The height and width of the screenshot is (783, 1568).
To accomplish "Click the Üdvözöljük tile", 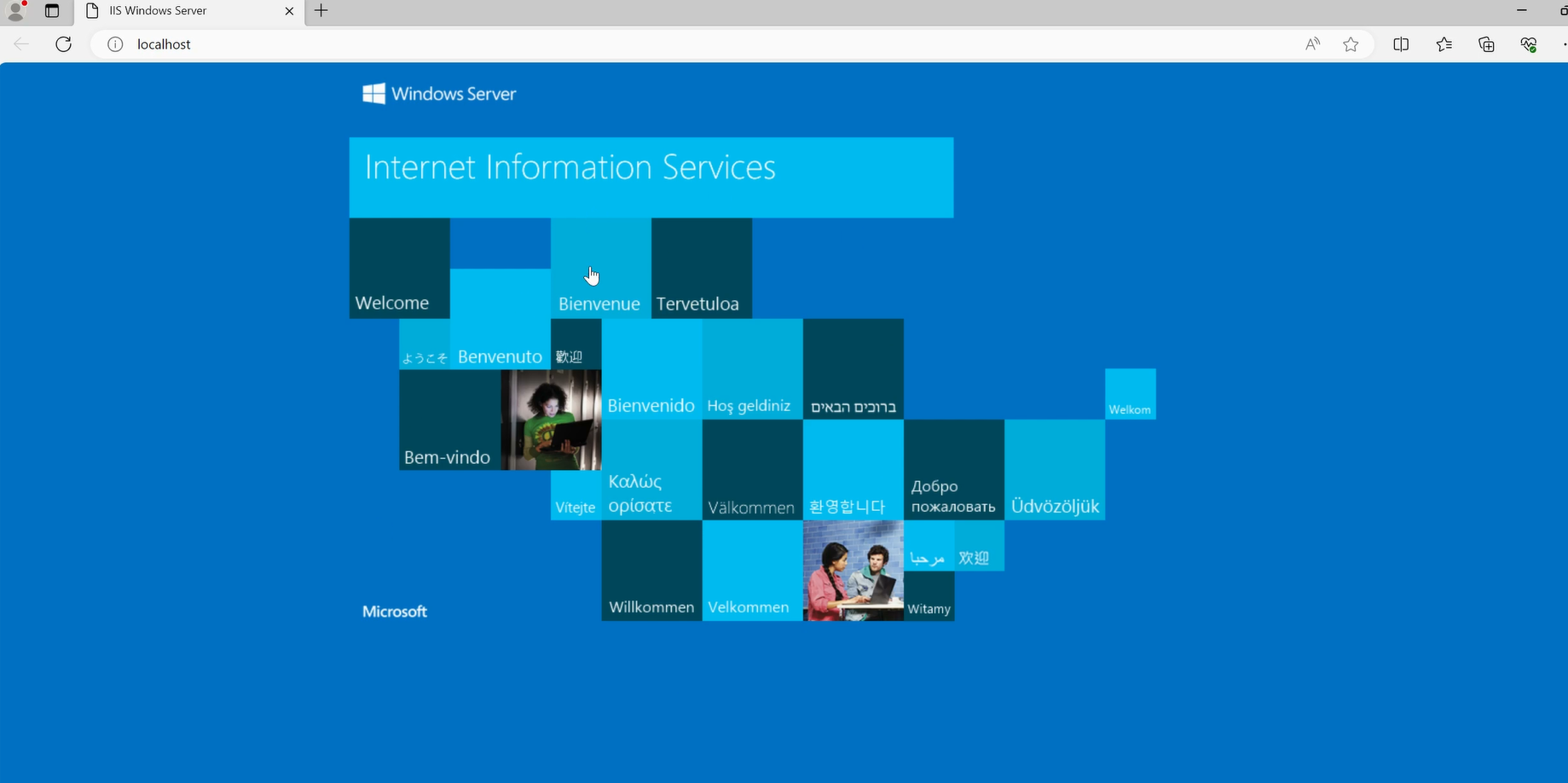I will pyautogui.click(x=1055, y=470).
